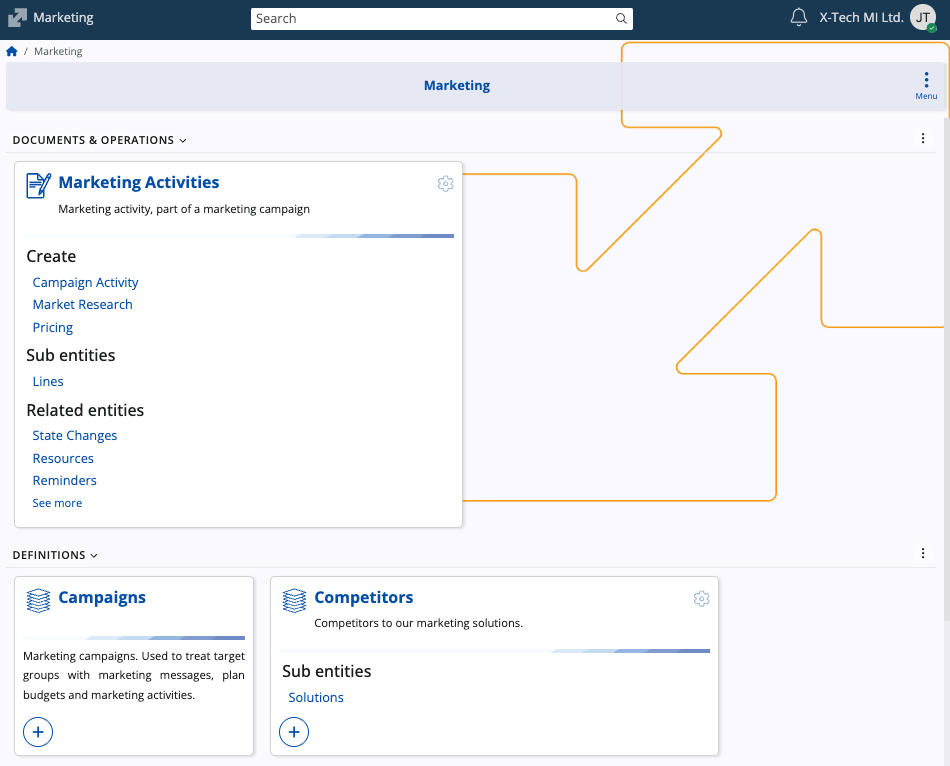
Task: Open the Pricing link
Action: click(x=52, y=328)
